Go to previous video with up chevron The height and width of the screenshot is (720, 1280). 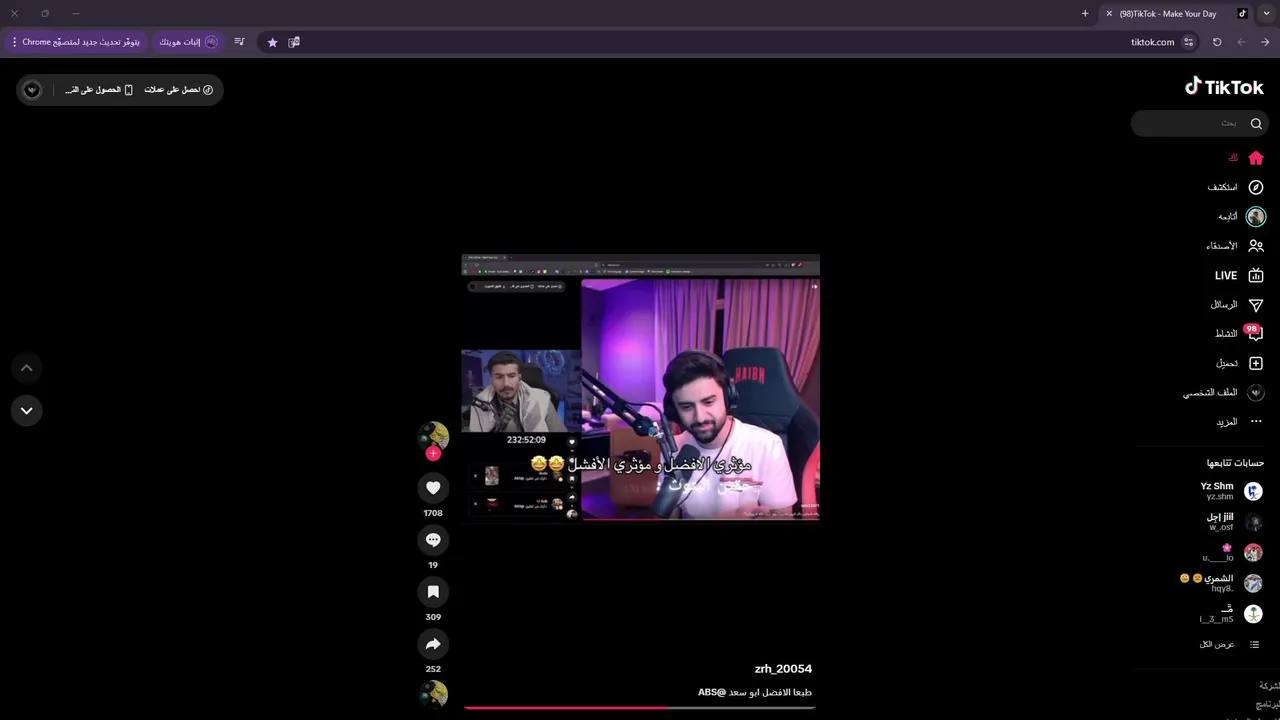click(x=27, y=368)
